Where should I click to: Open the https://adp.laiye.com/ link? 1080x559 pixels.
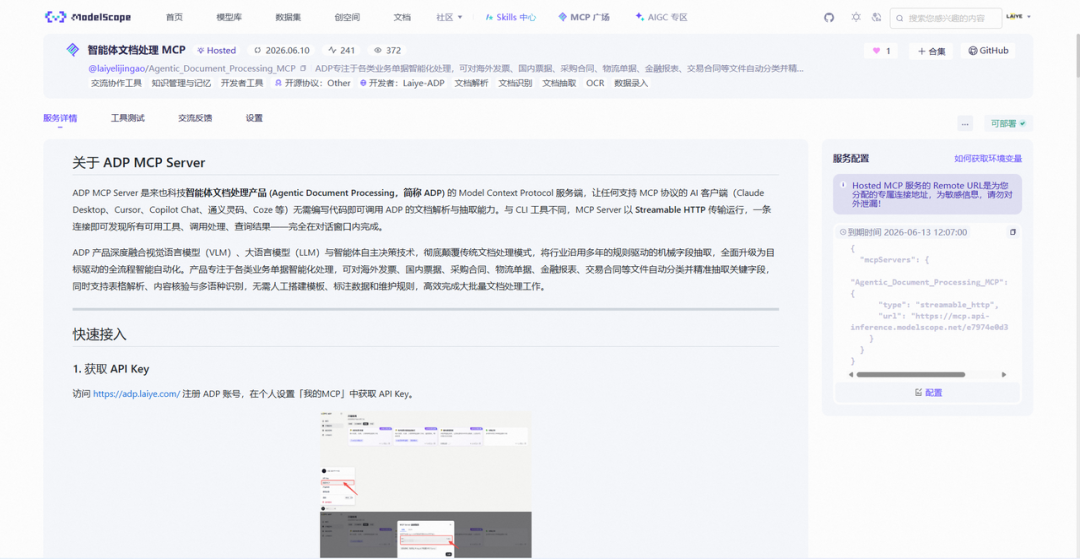(136, 394)
